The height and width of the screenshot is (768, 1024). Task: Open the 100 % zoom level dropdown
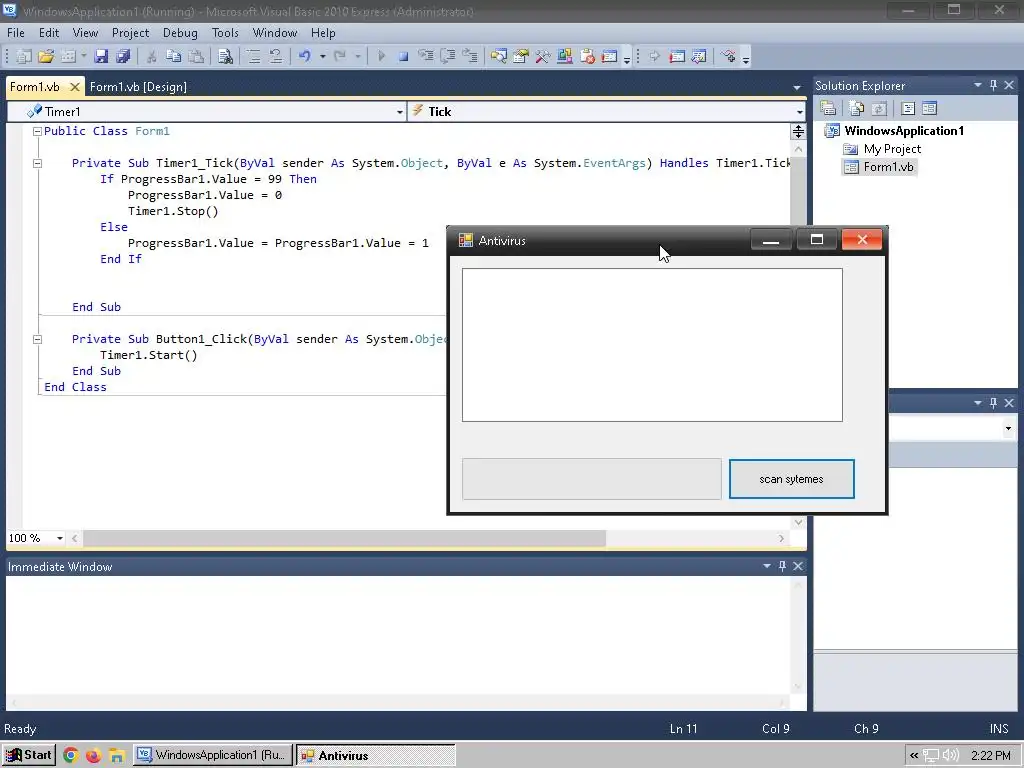point(59,538)
